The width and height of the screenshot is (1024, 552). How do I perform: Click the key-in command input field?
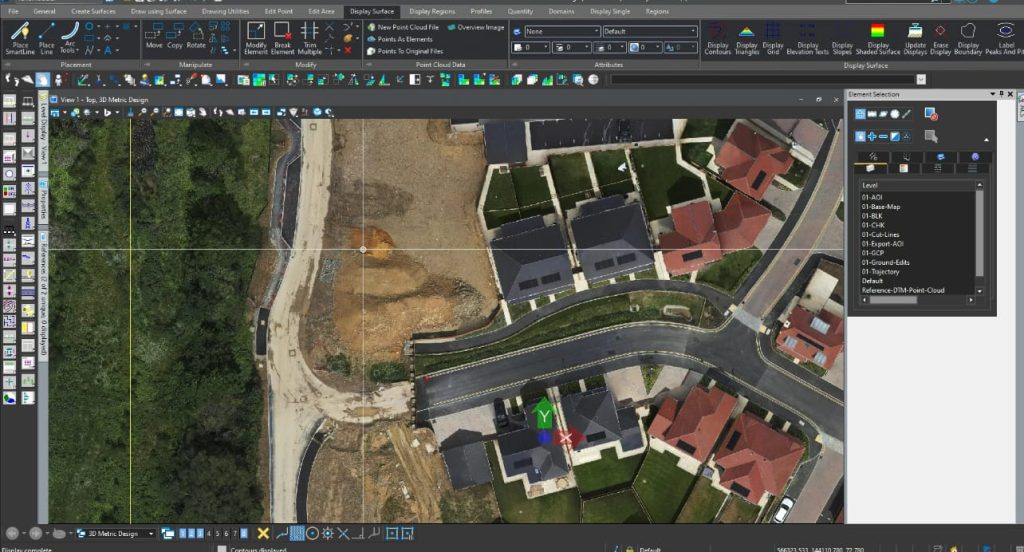(x=763, y=80)
